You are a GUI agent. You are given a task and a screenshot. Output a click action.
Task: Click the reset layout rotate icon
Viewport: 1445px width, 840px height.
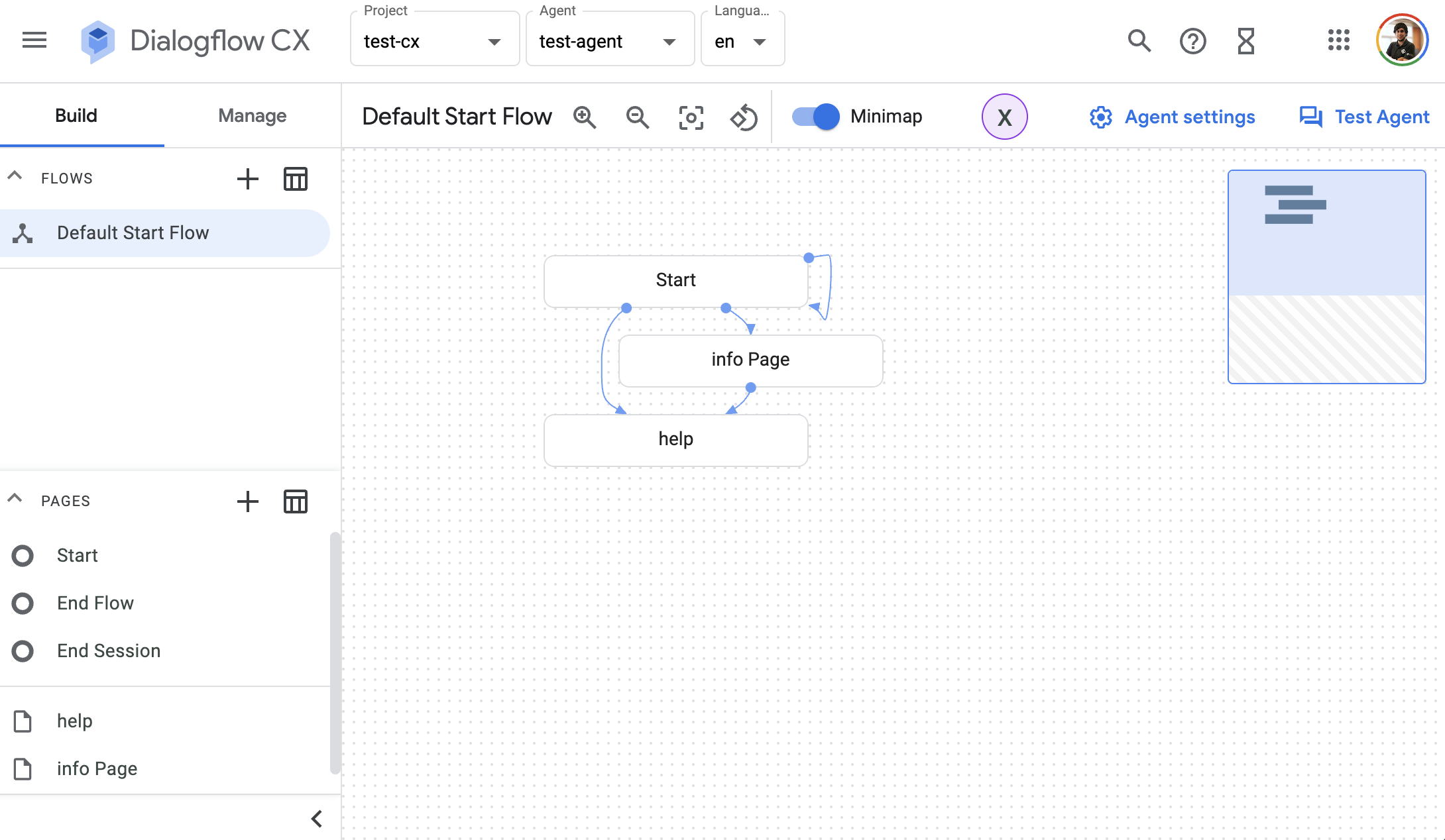coord(744,117)
